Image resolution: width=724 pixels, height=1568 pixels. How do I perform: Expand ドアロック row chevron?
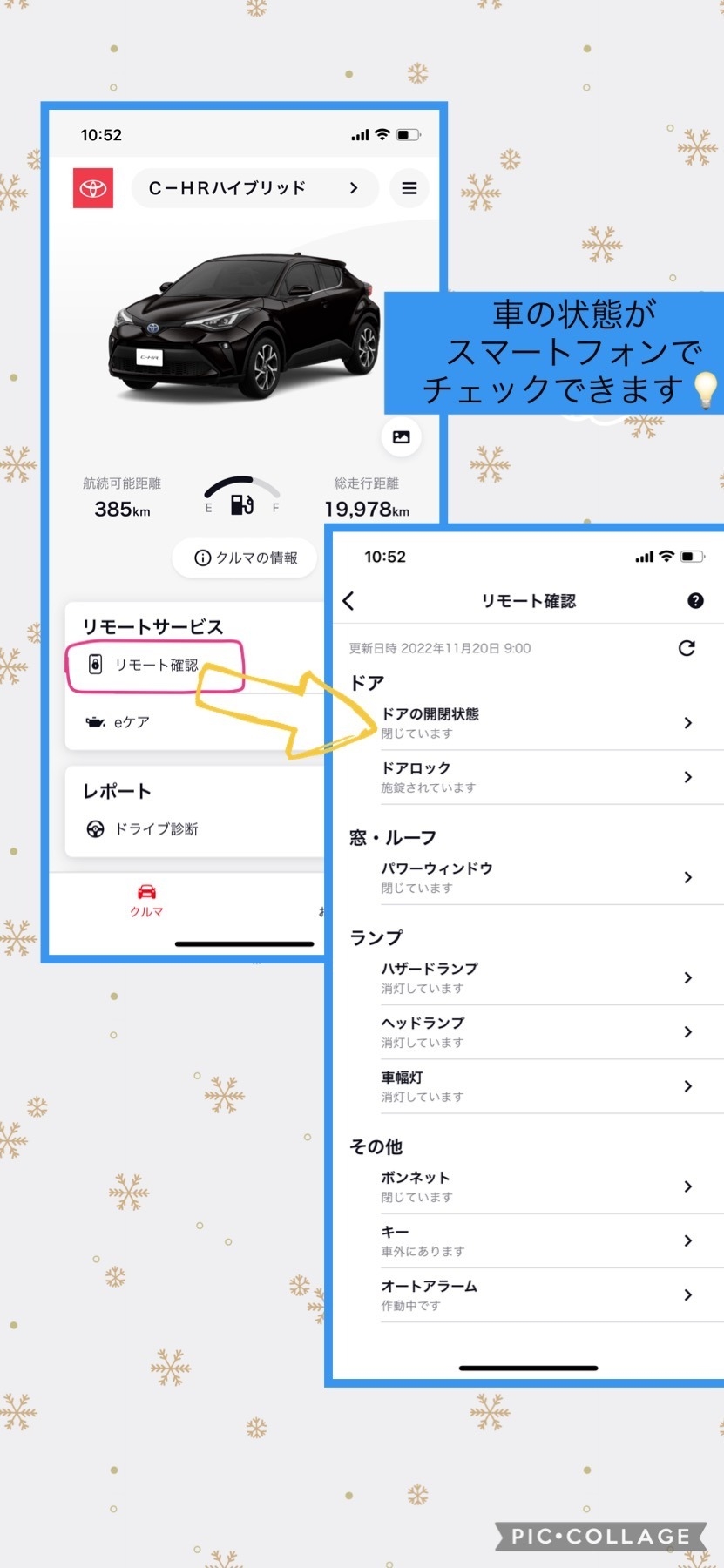point(687,777)
